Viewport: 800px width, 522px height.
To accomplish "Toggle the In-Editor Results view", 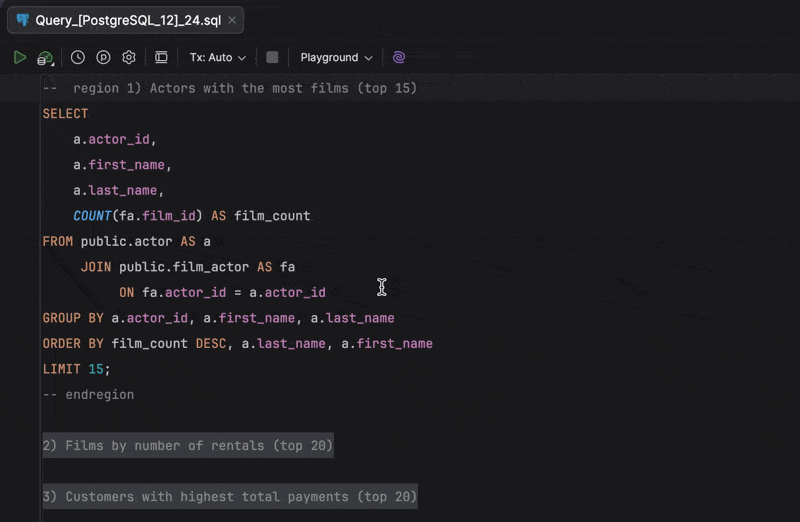I will [161, 58].
